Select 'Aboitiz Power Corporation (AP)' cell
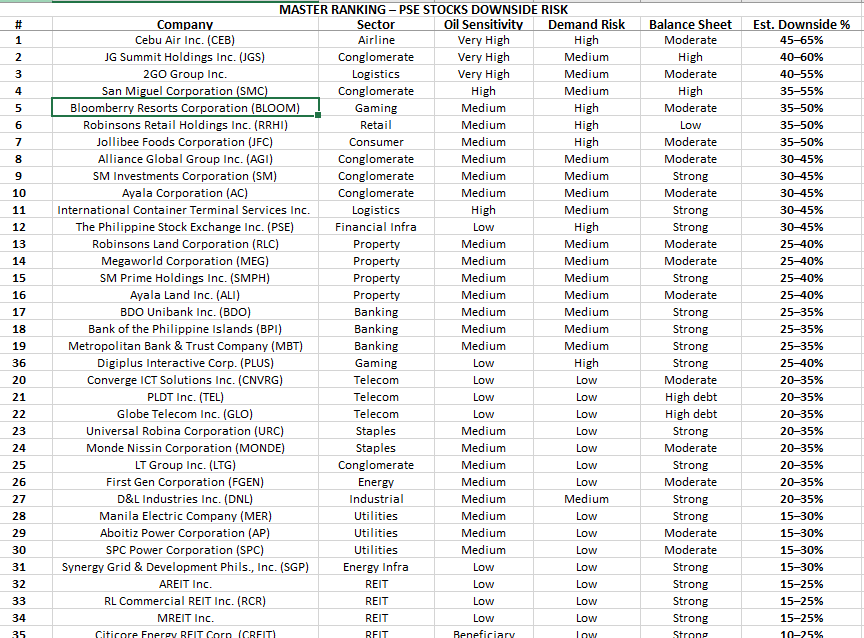 click(185, 533)
